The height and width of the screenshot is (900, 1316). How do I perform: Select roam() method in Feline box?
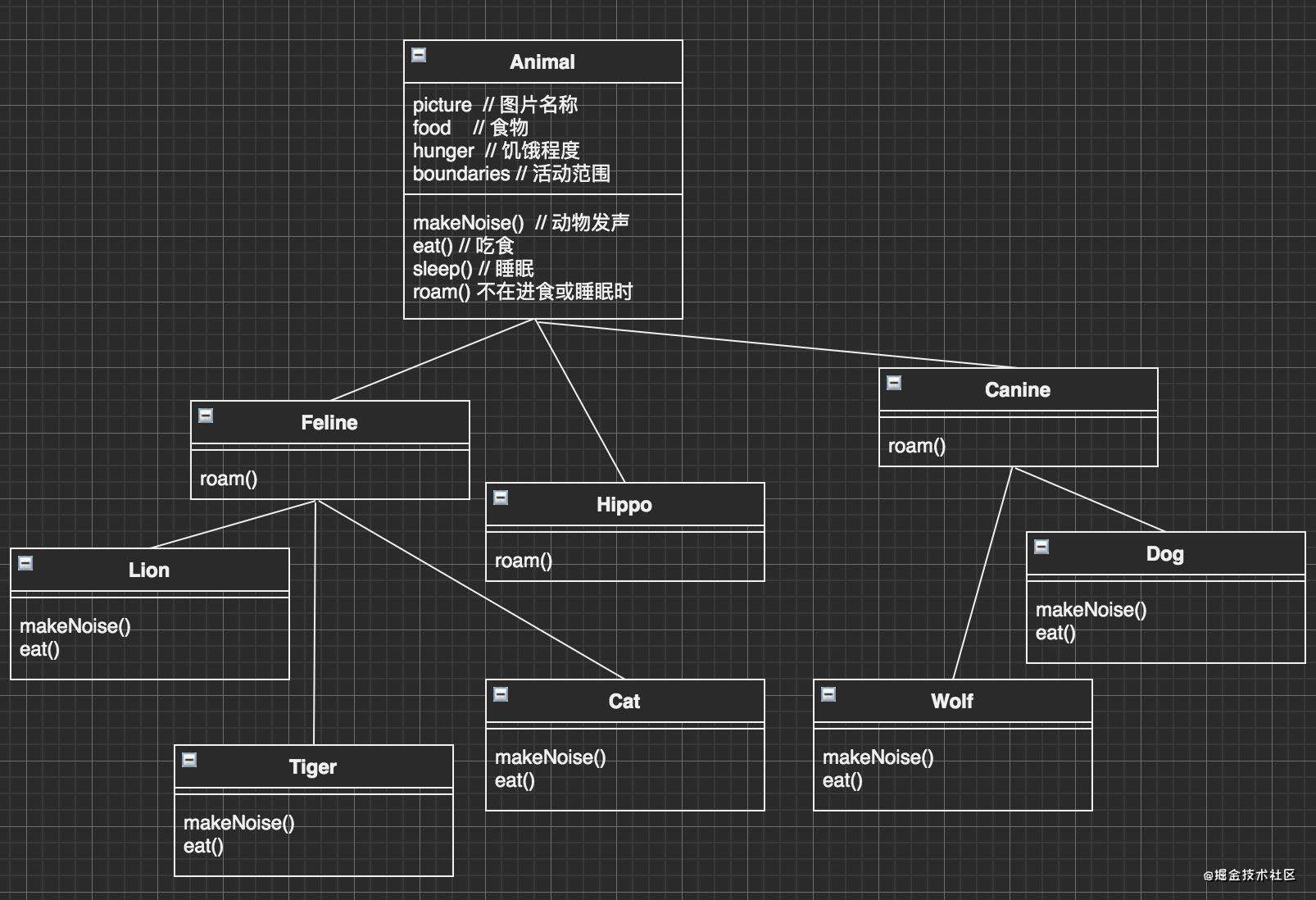click(x=229, y=479)
